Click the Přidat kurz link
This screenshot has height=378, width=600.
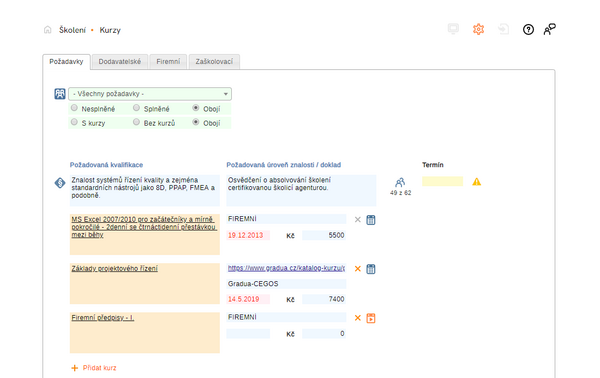click(94, 368)
